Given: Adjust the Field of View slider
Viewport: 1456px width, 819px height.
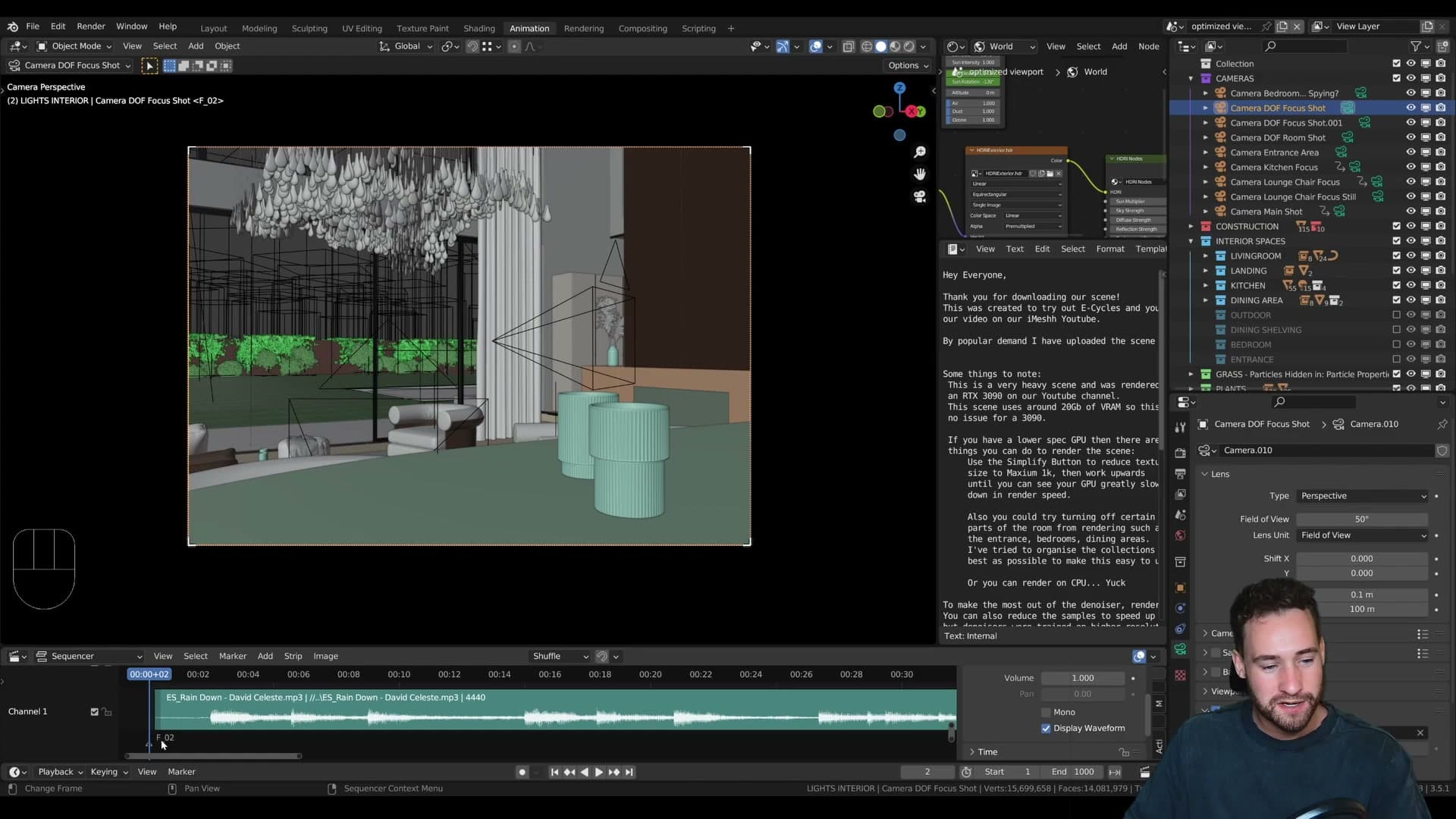Looking at the screenshot, I should 1362,519.
